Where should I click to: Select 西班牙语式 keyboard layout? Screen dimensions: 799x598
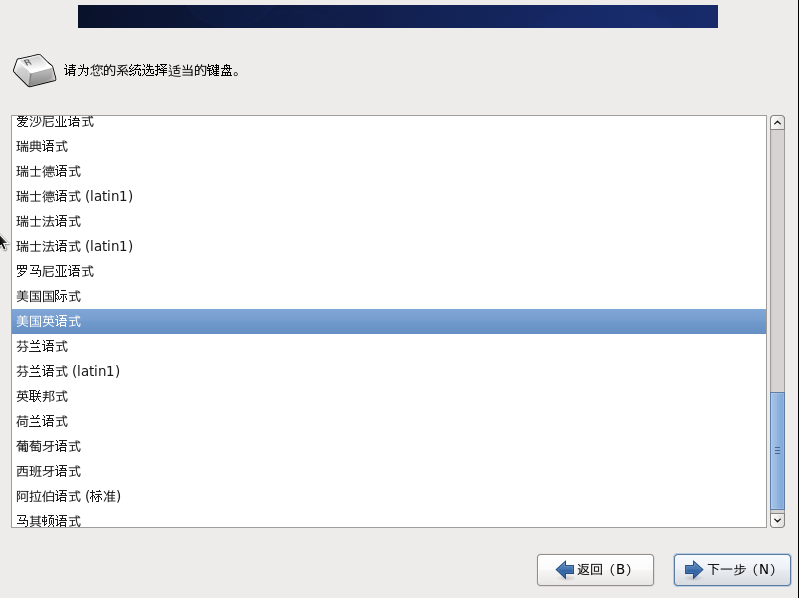(x=389, y=471)
